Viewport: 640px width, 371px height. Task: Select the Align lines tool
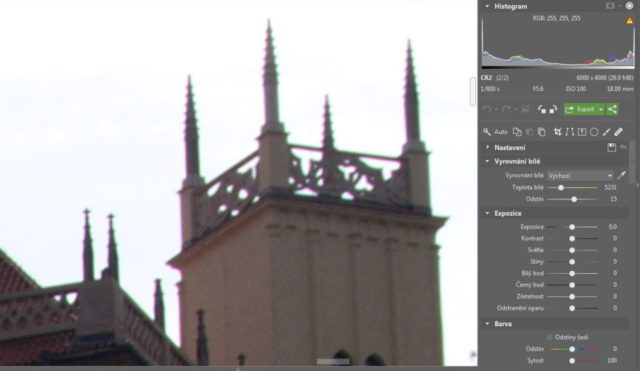pyautogui.click(x=570, y=132)
